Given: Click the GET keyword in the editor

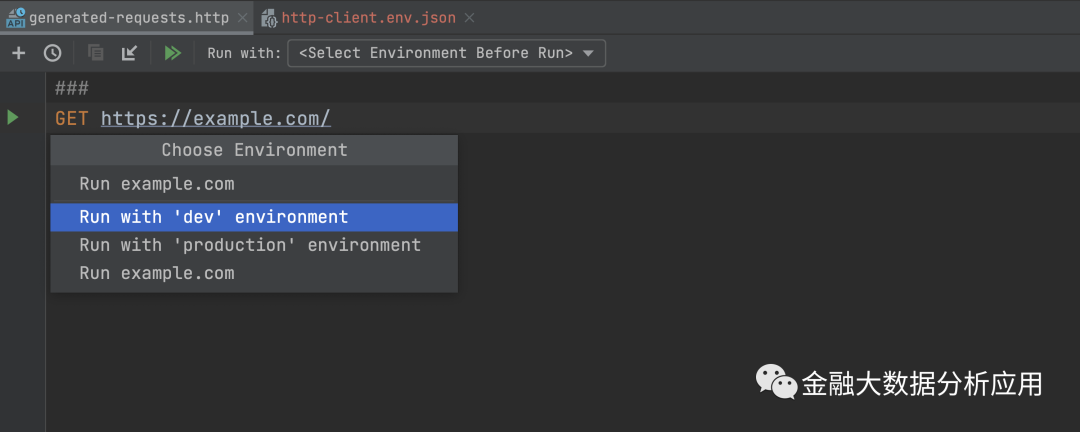Looking at the screenshot, I should (x=72, y=118).
